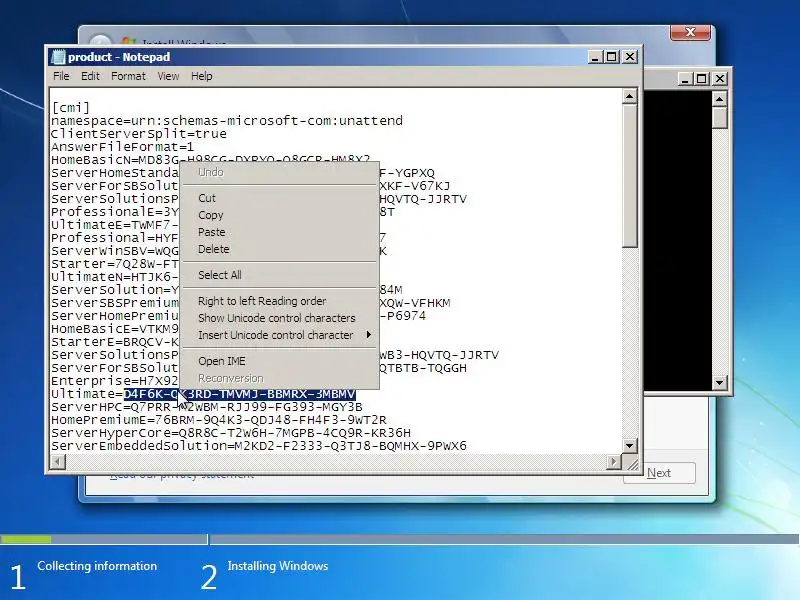Open the File menu in Notepad
Image resolution: width=800 pixels, height=600 pixels.
point(61,76)
